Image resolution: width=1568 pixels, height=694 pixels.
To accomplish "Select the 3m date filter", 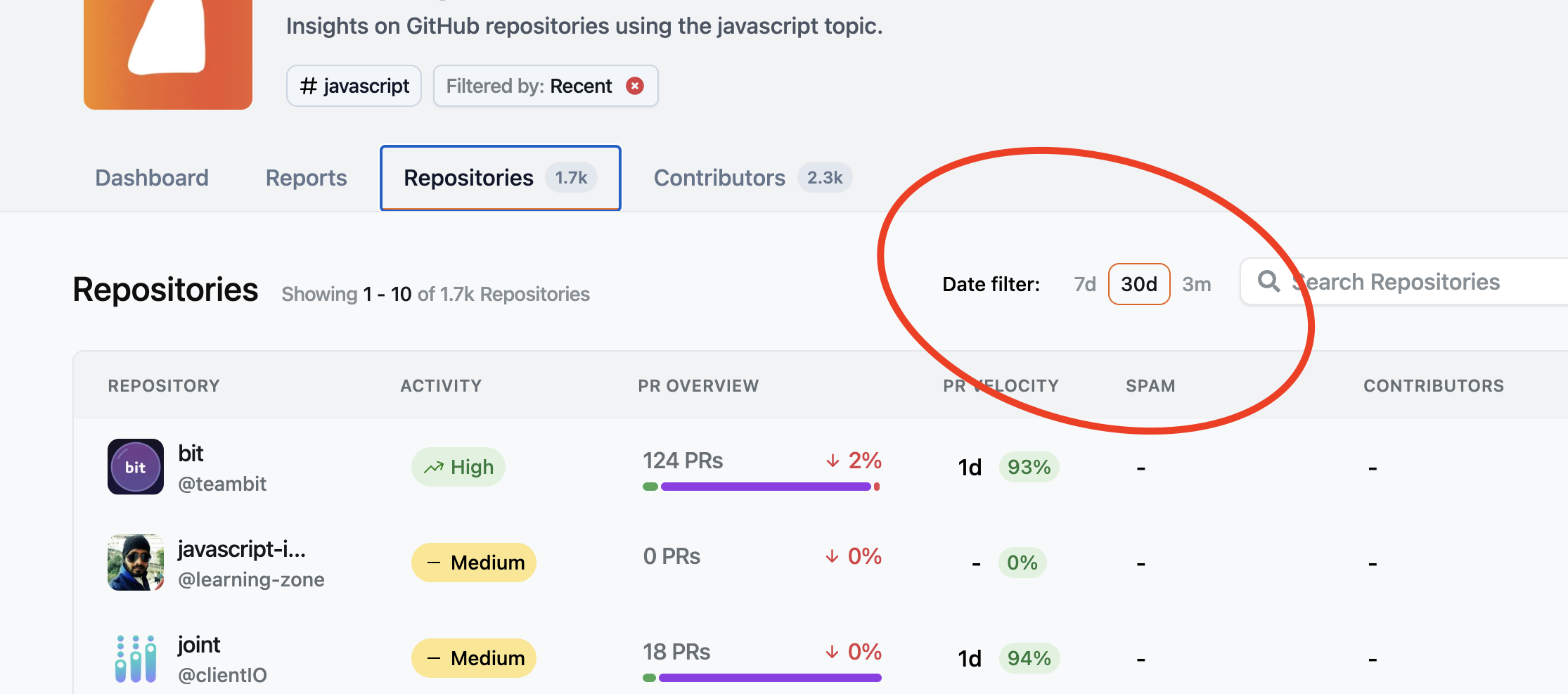I will click(1197, 284).
